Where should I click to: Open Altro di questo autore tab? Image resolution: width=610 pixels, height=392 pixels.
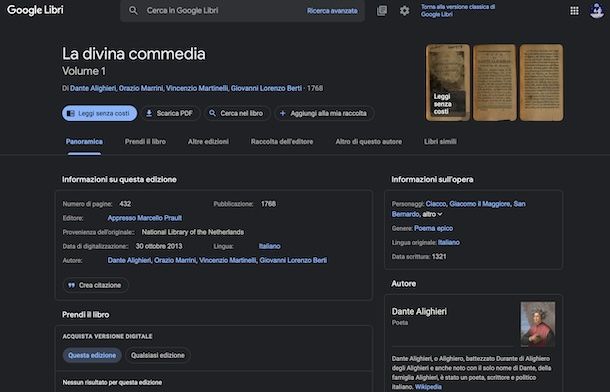click(368, 142)
